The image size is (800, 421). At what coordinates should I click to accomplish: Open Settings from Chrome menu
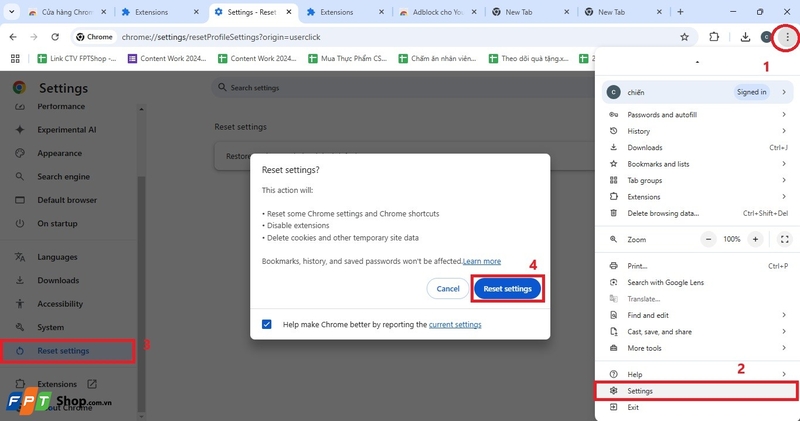[x=696, y=391]
